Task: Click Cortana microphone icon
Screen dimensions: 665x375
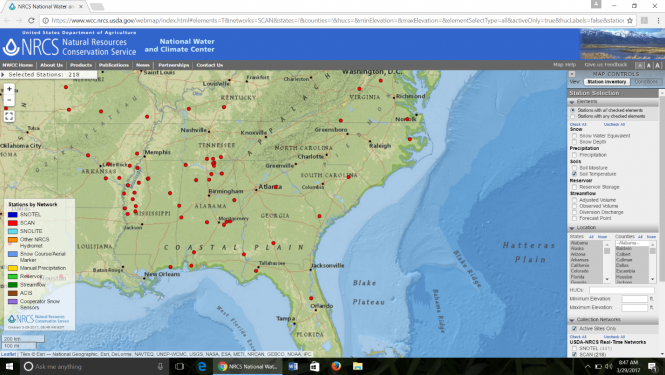Action: (160, 367)
